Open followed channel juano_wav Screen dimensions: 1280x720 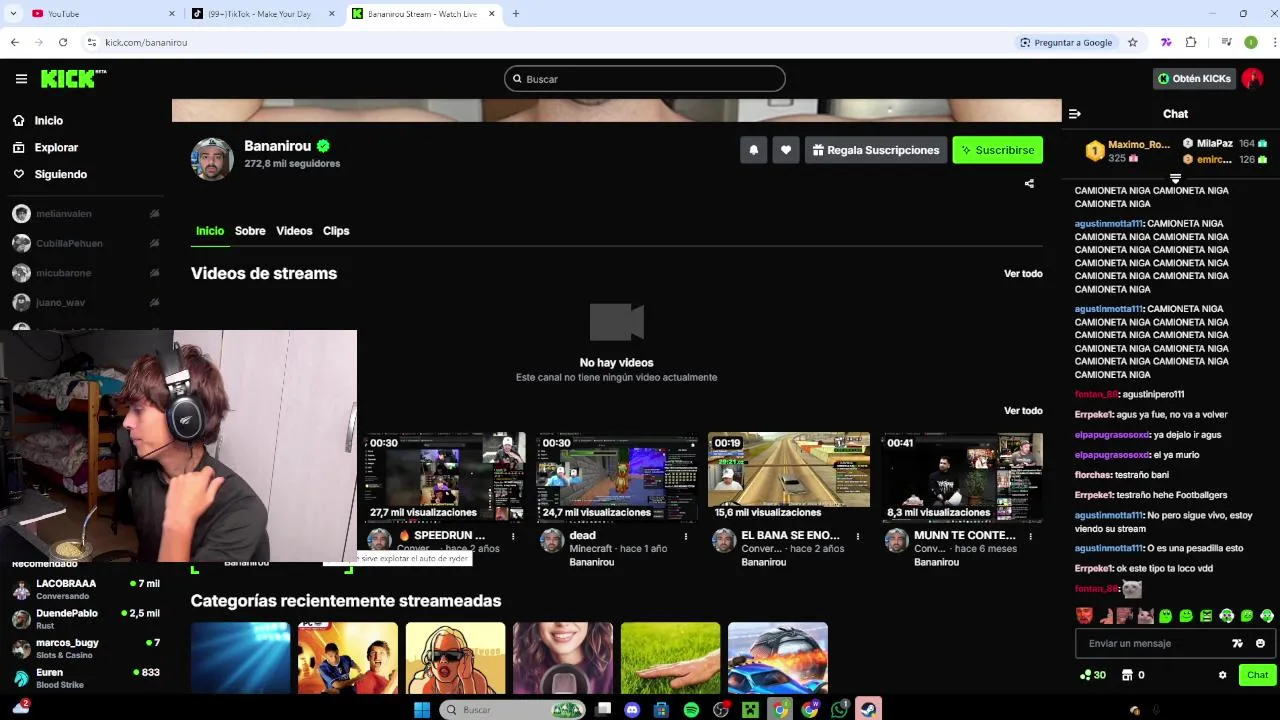[85, 302]
